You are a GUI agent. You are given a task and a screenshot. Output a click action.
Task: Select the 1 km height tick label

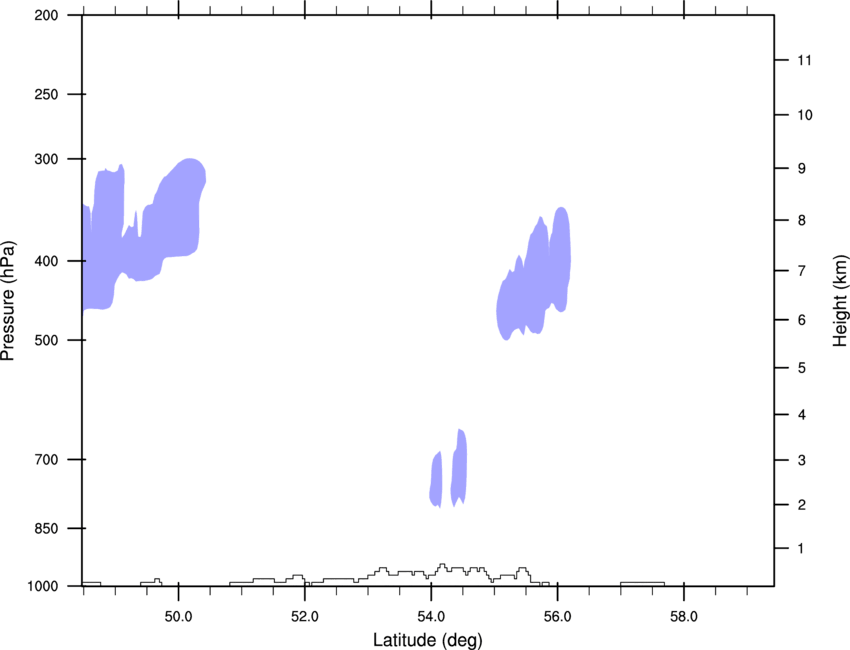802,548
